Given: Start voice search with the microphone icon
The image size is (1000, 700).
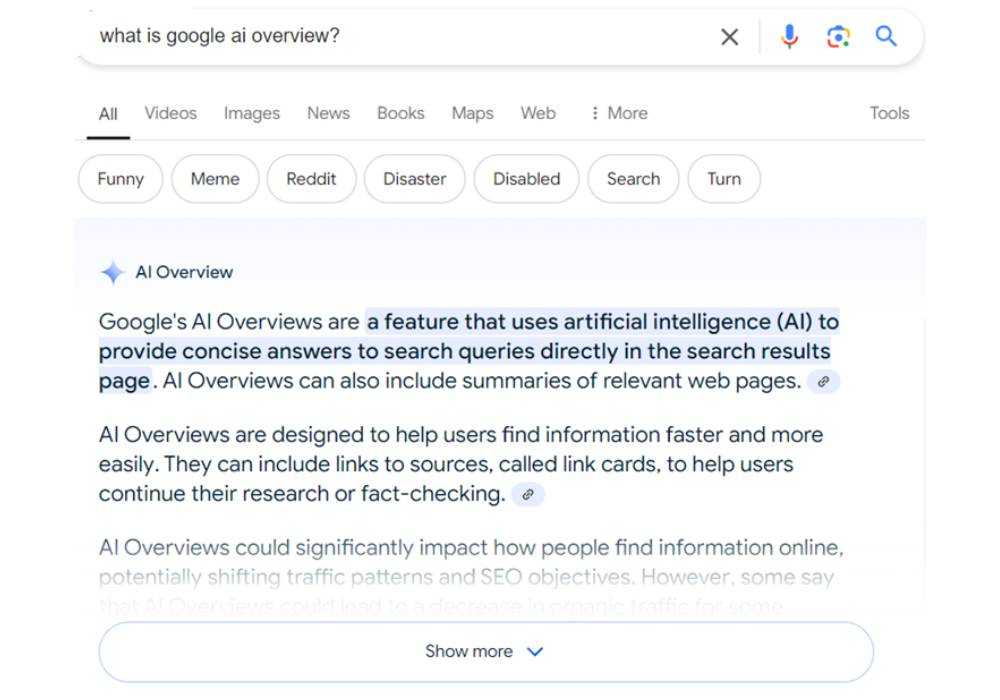Looking at the screenshot, I should pos(789,36).
